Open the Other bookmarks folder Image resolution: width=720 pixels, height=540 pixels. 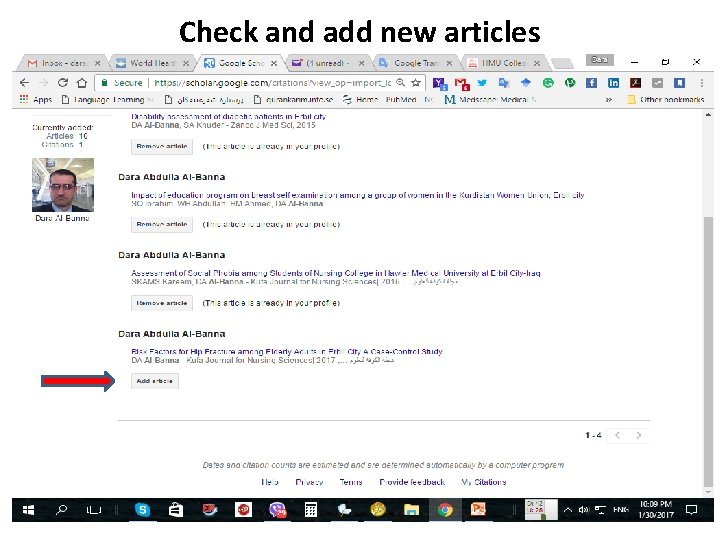666,100
